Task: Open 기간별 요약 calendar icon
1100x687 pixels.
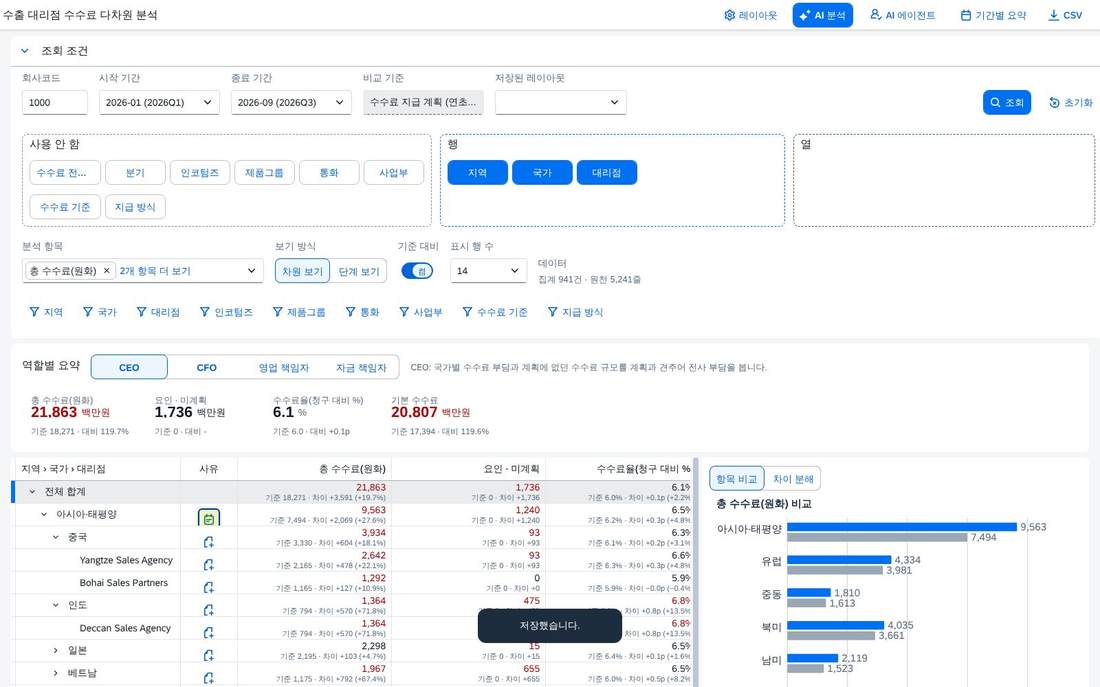Action: coord(966,15)
